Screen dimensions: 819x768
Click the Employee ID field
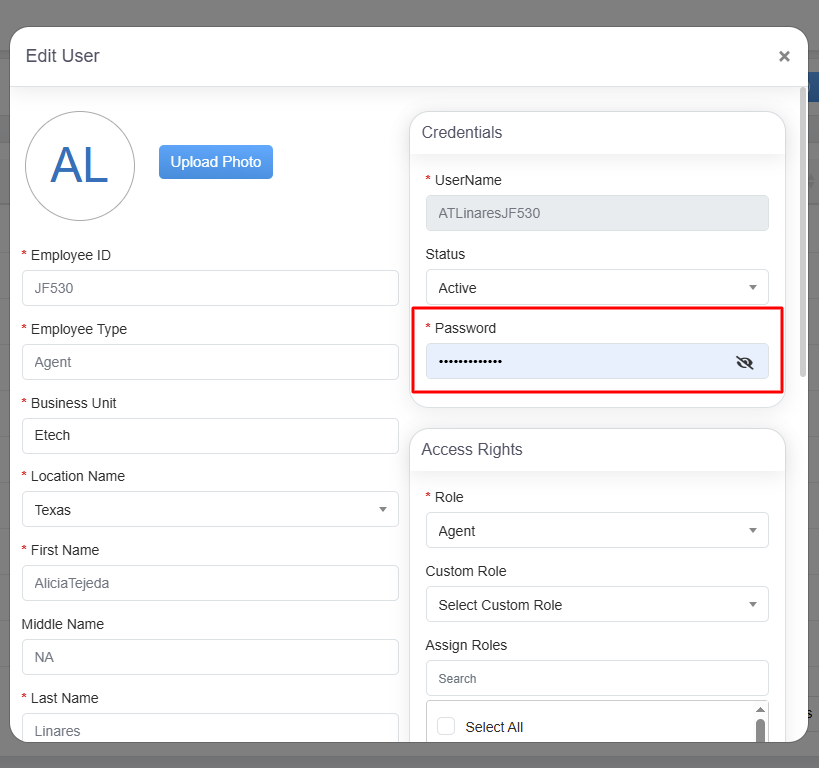(x=210, y=289)
